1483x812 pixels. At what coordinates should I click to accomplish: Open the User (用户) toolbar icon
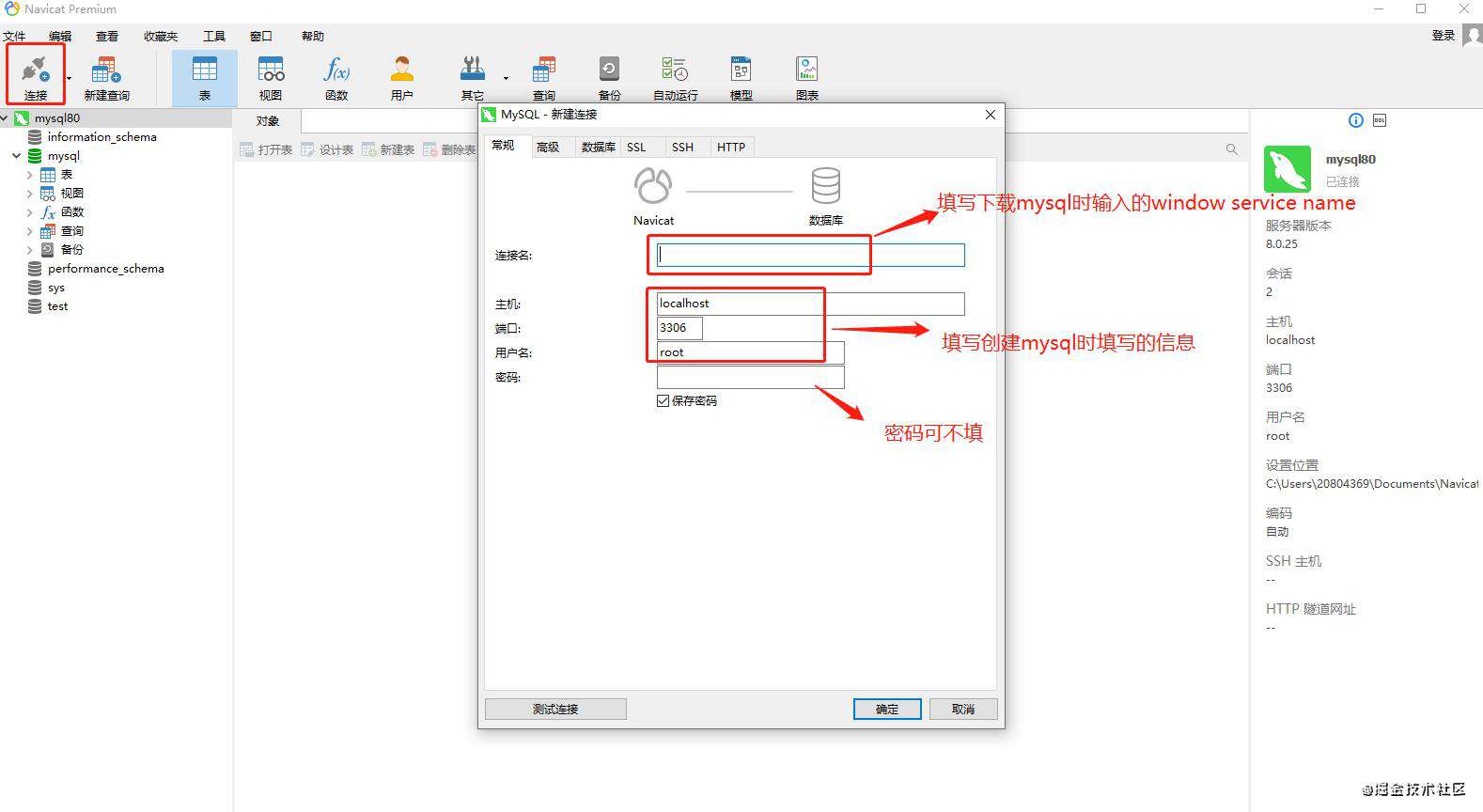(401, 70)
